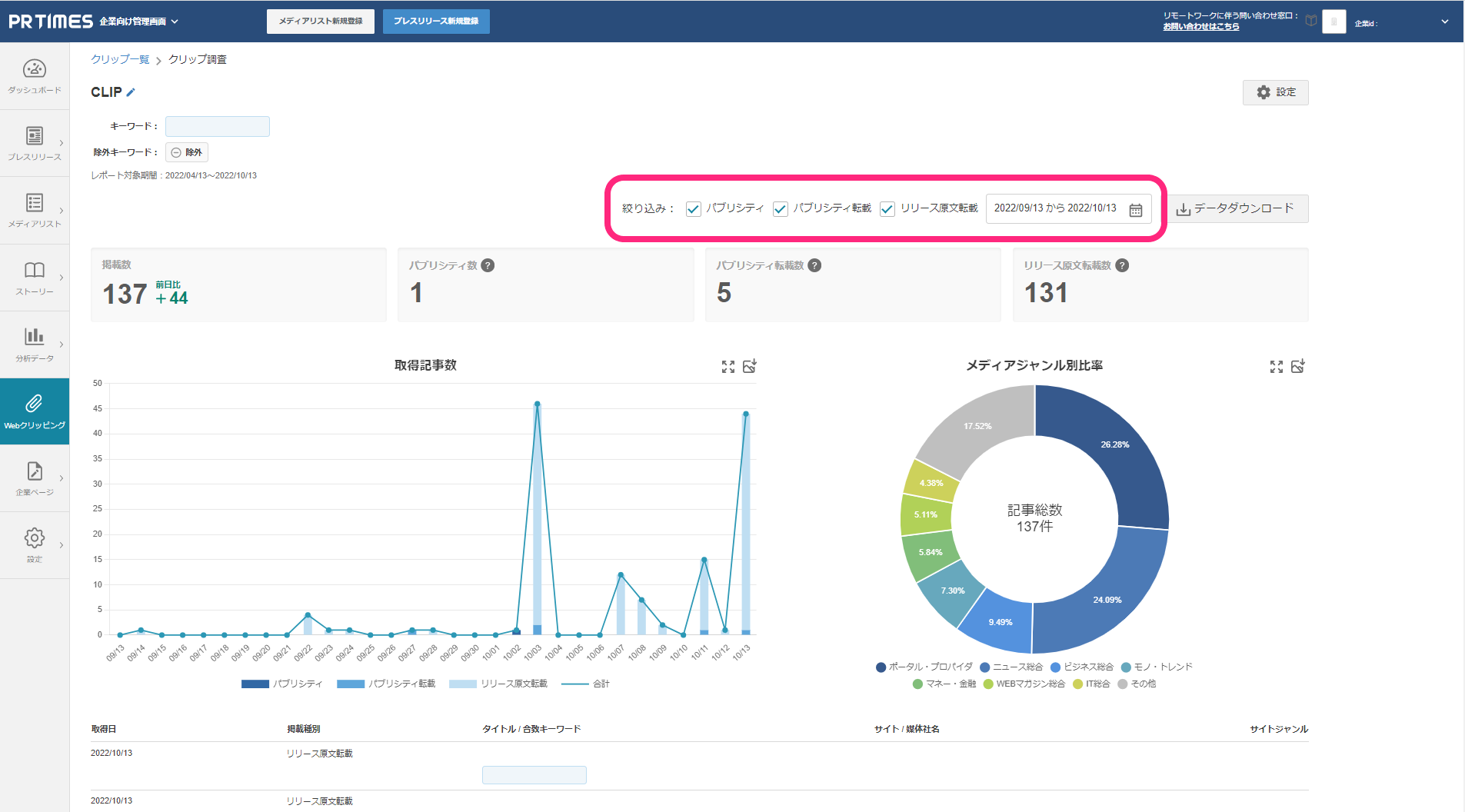Click the 9.49% light blue donut segment
1465x812 pixels.
click(x=1001, y=622)
